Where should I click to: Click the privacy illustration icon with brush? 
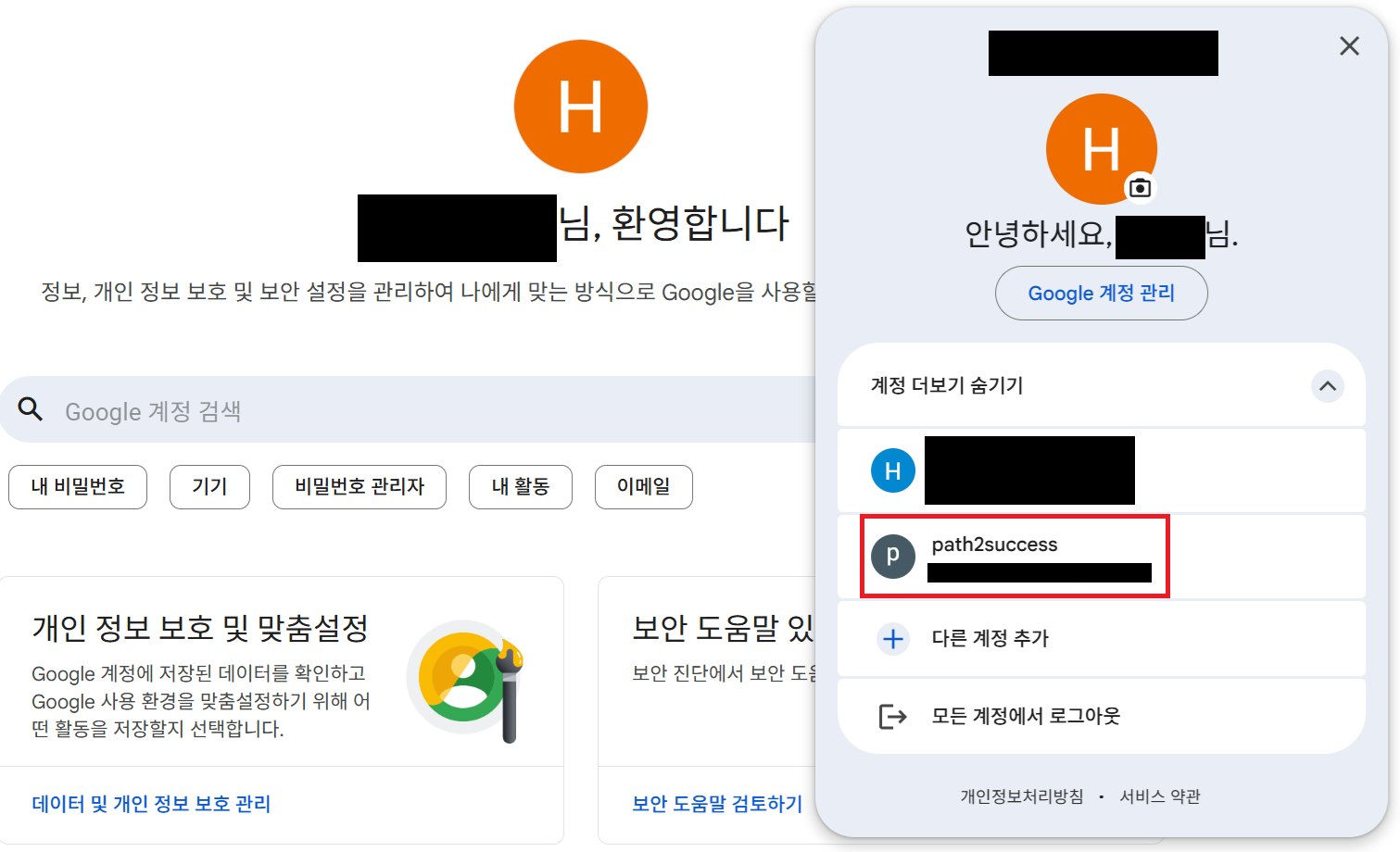click(x=467, y=681)
